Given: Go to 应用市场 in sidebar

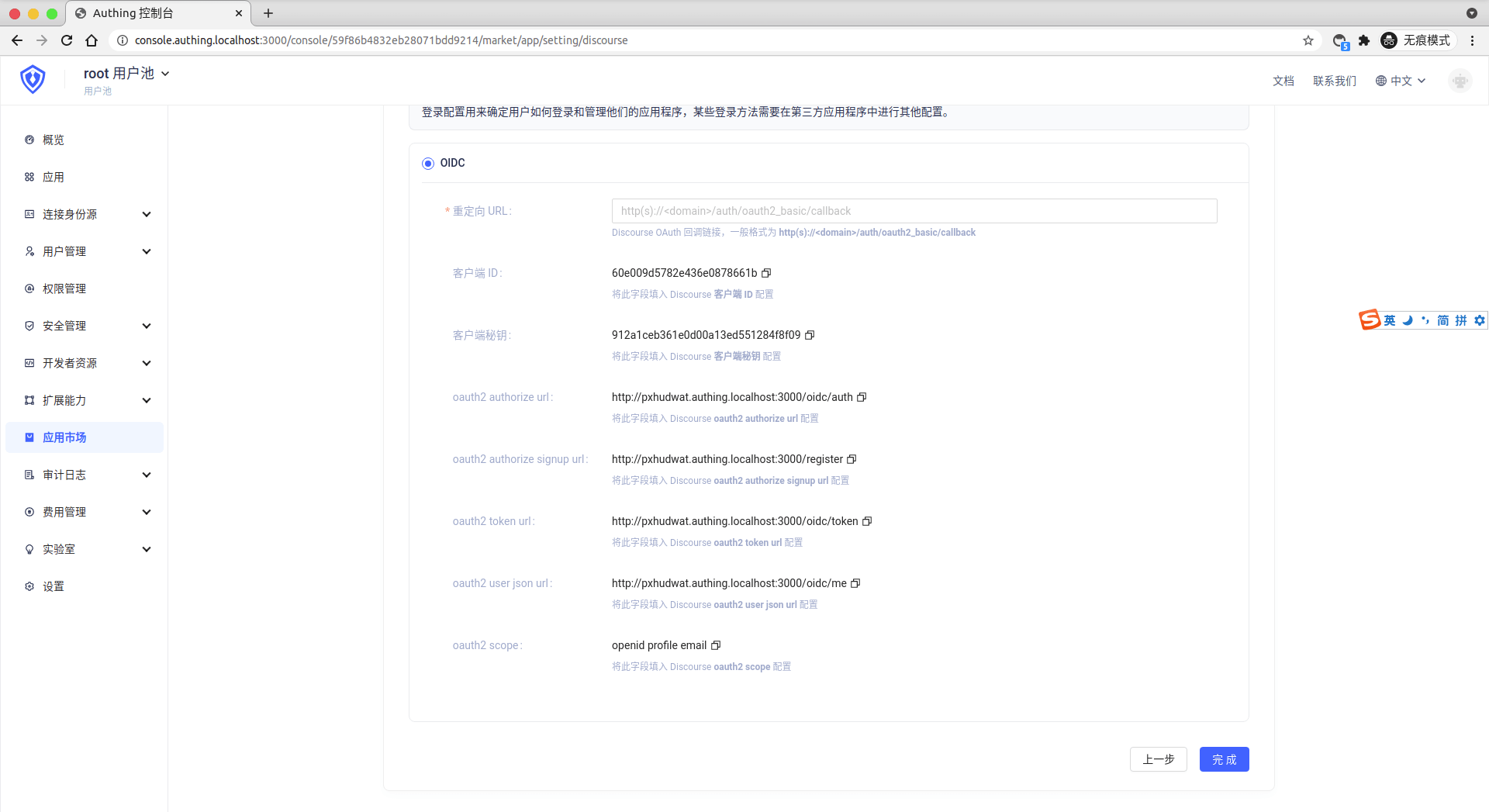Looking at the screenshot, I should [64, 437].
